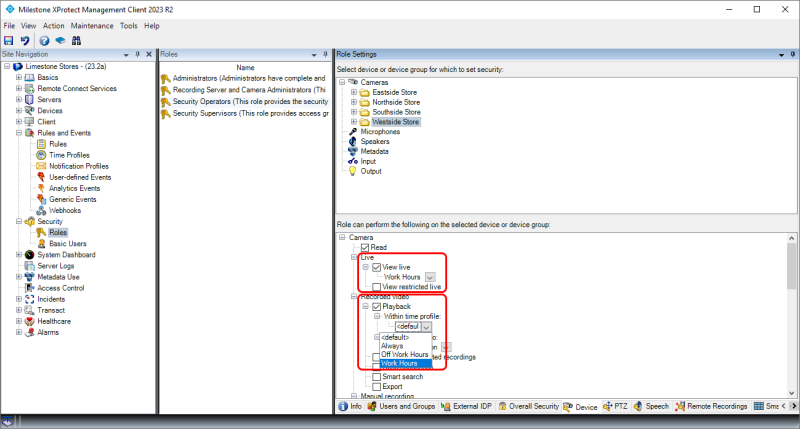Select Generic Events in Site Navigation
Image resolution: width=800 pixels, height=429 pixels.
72,199
